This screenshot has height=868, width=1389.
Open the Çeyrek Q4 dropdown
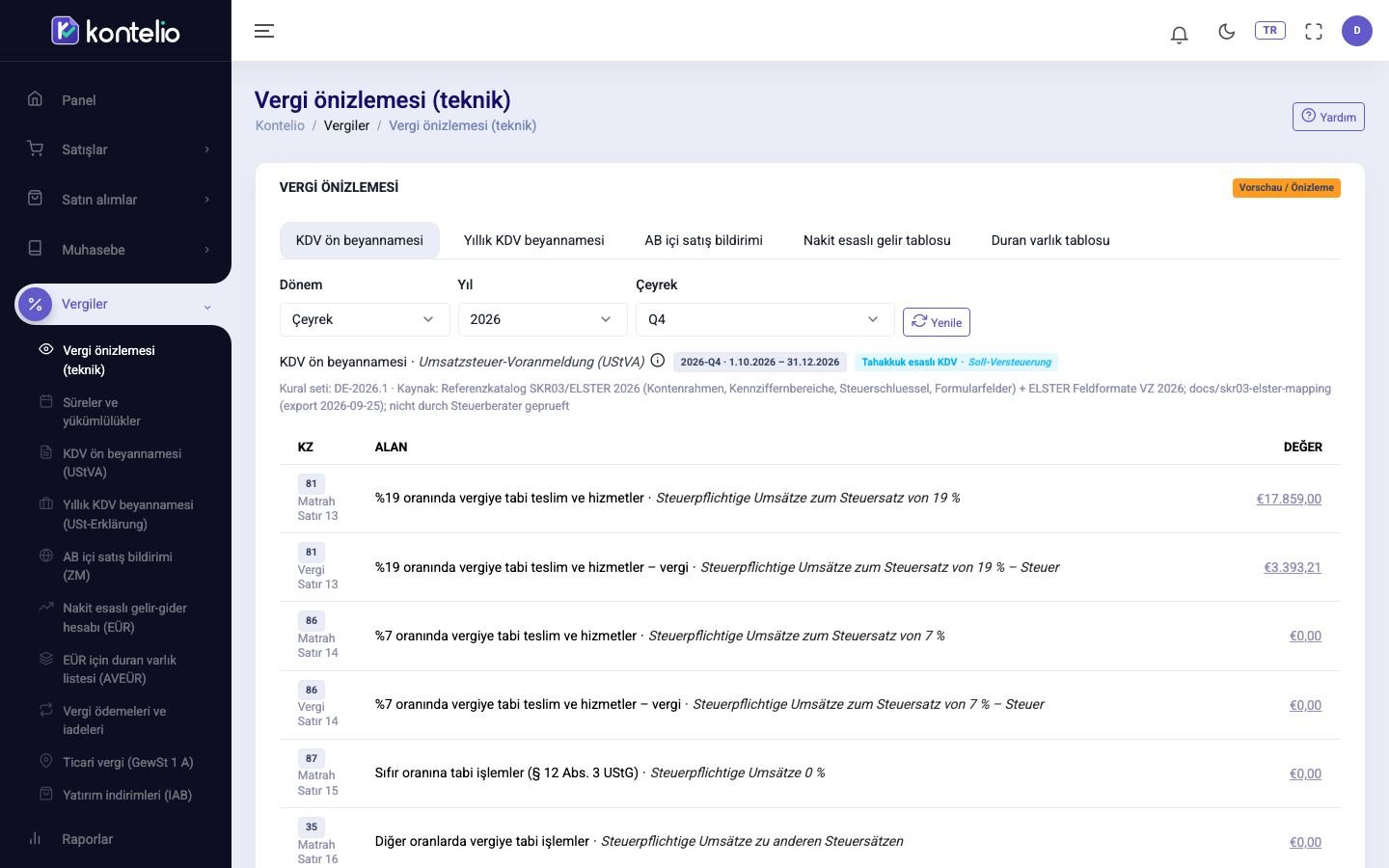click(765, 319)
